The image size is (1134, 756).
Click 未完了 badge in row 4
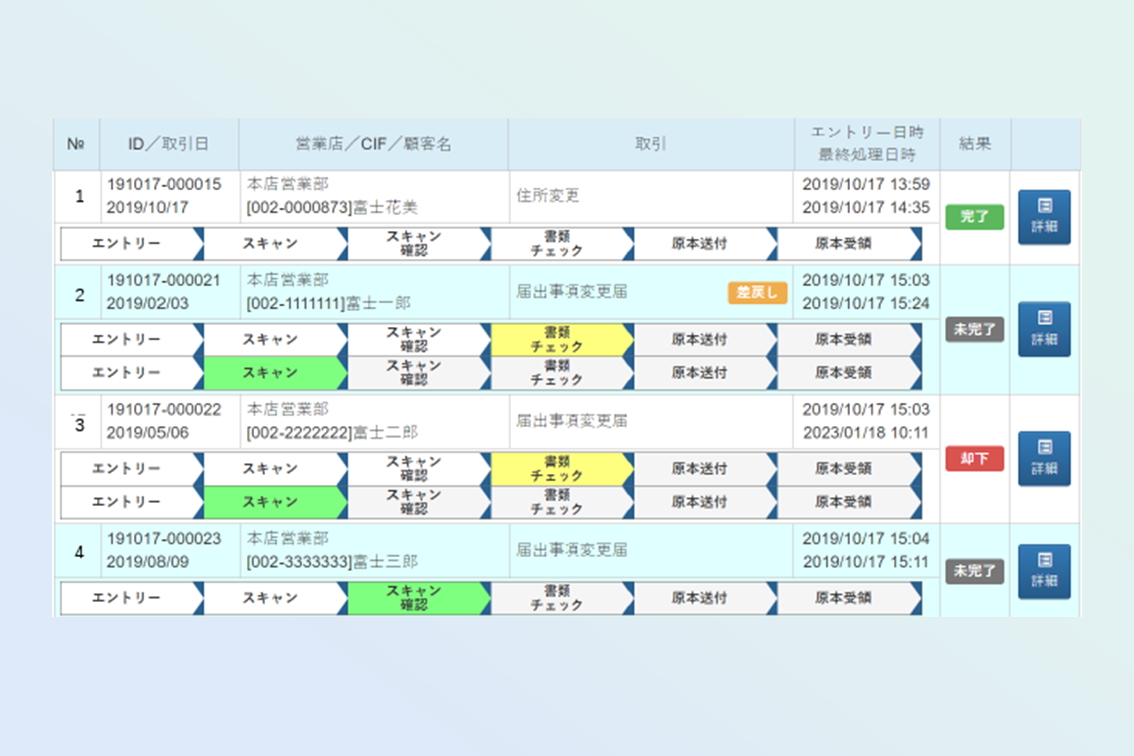coord(974,572)
